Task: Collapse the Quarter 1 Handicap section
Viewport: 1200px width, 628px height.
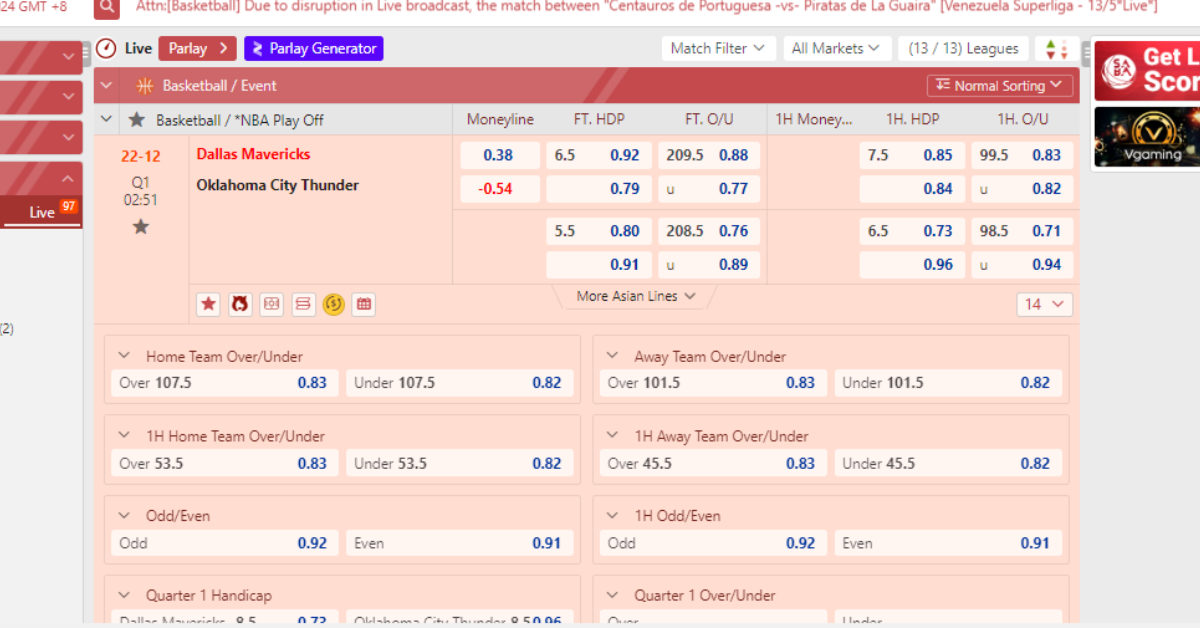Action: (x=125, y=595)
